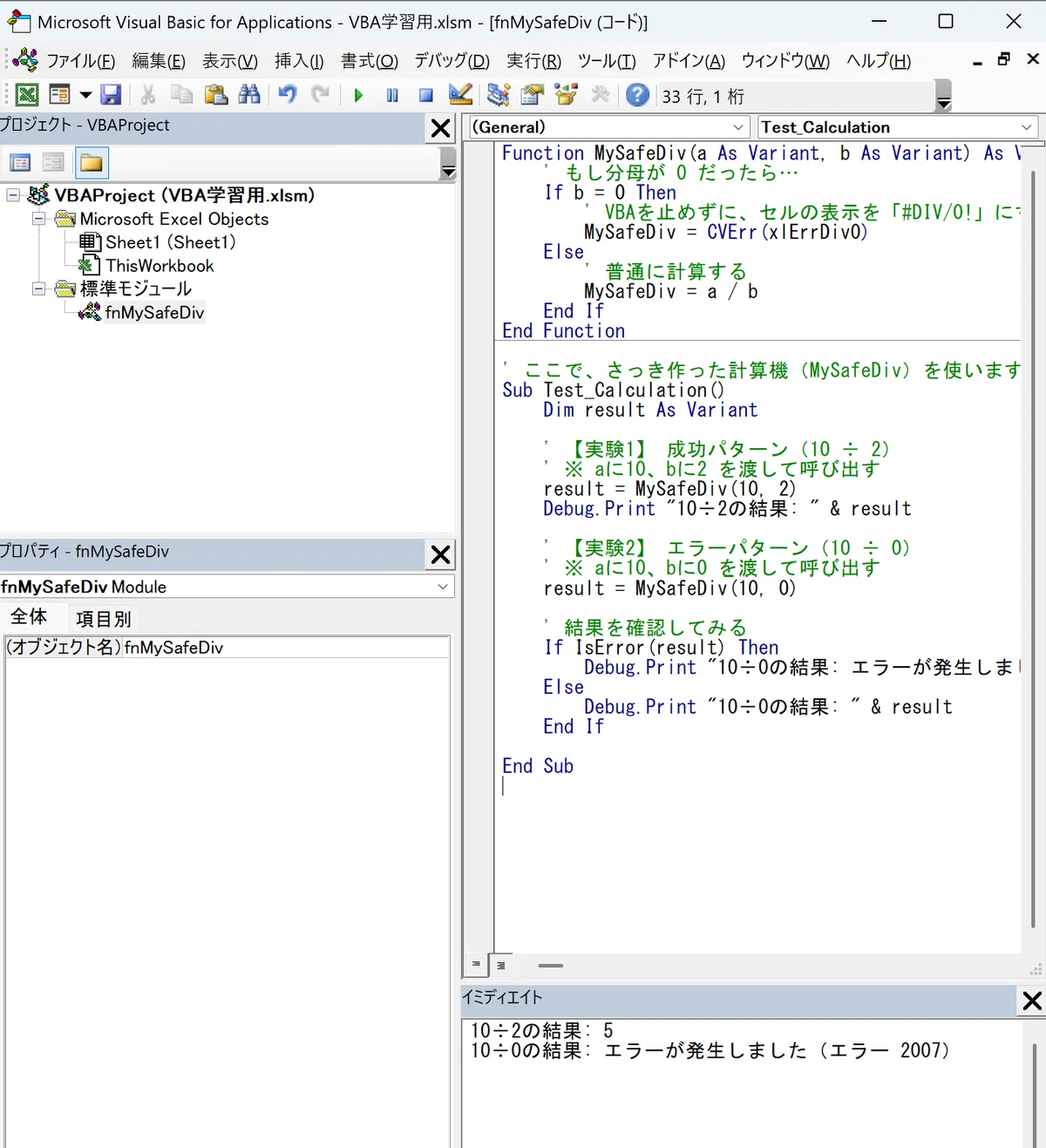
Task: Open the Test_Calculation procedure dropdown
Action: [x=1026, y=127]
